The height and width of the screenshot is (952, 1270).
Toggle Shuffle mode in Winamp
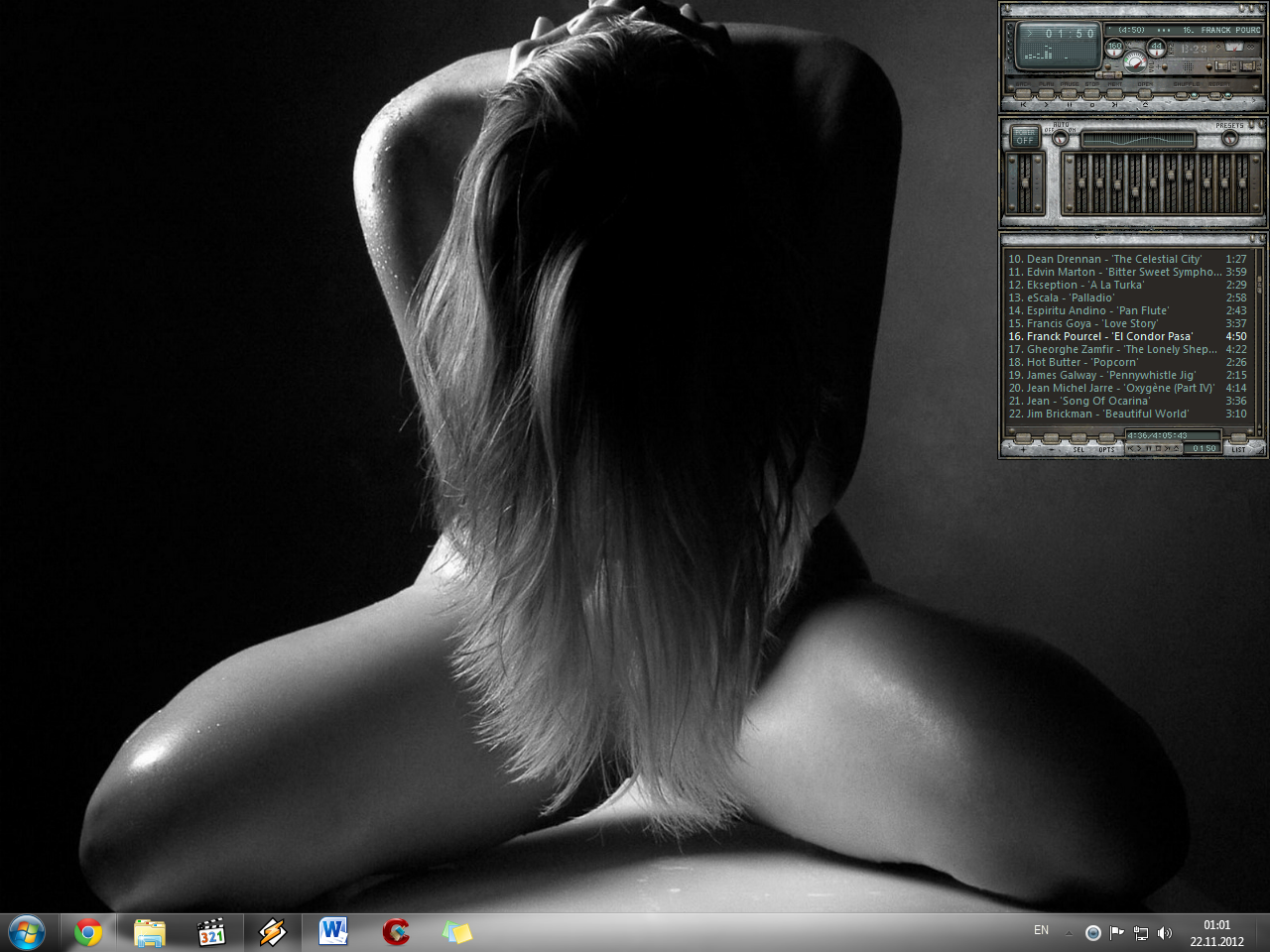(x=1182, y=95)
